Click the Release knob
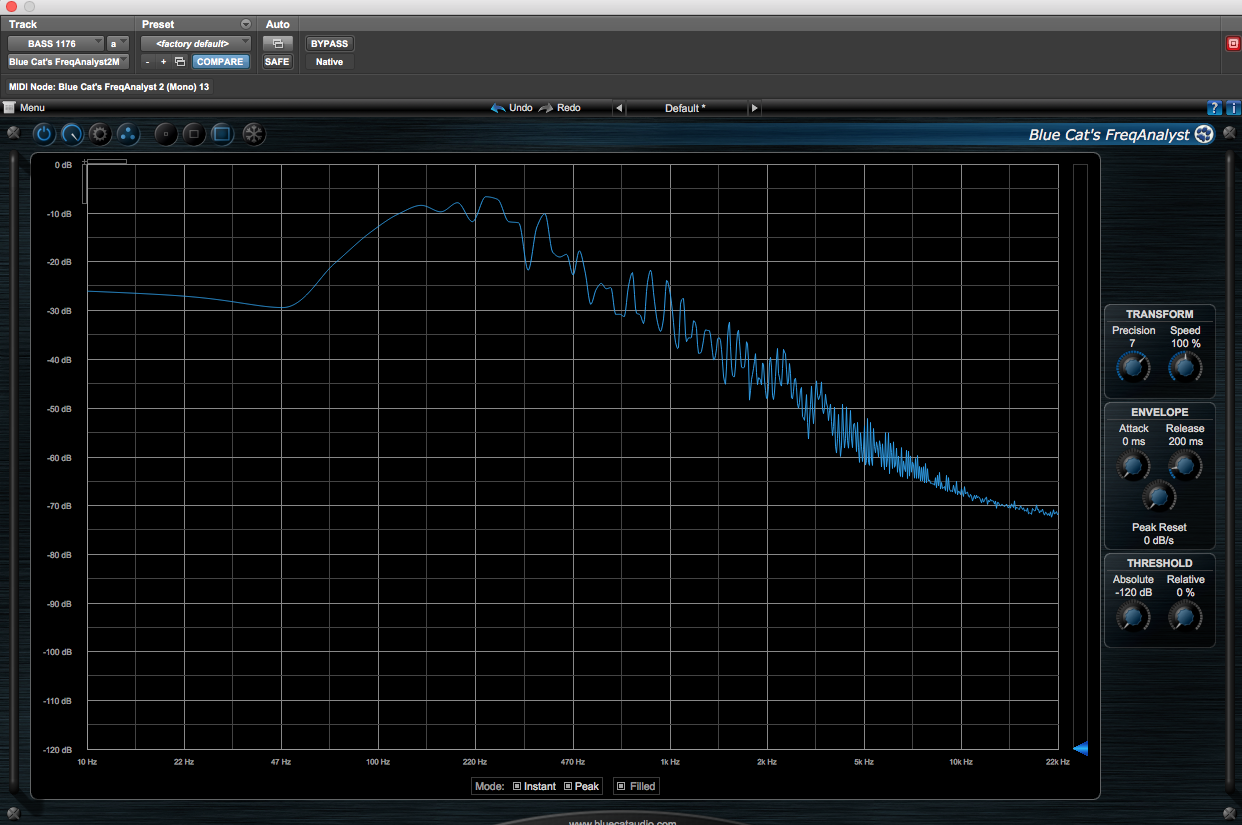The height and width of the screenshot is (825, 1242). [1185, 465]
